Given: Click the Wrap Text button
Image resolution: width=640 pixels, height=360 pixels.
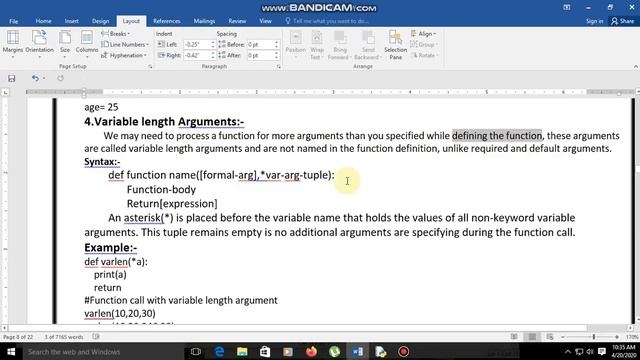Looking at the screenshot, I should pos(317,44).
